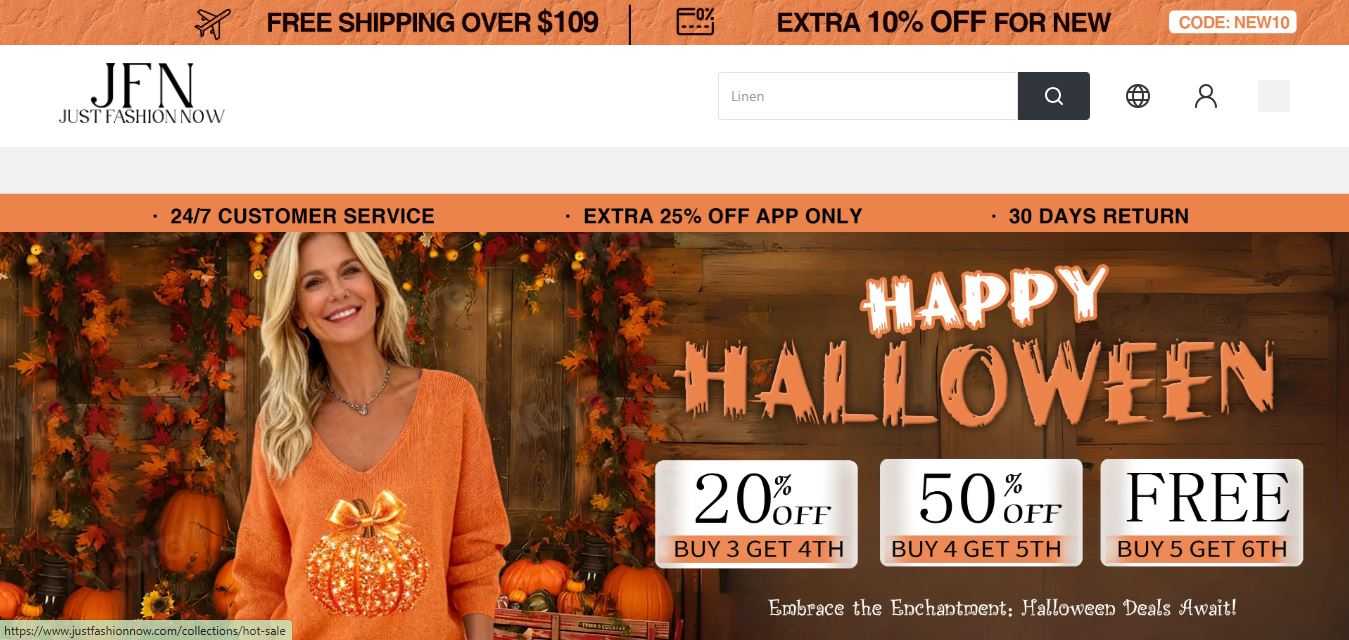Focus the Linen search field
Screen dimensions: 1349x640
(868, 96)
